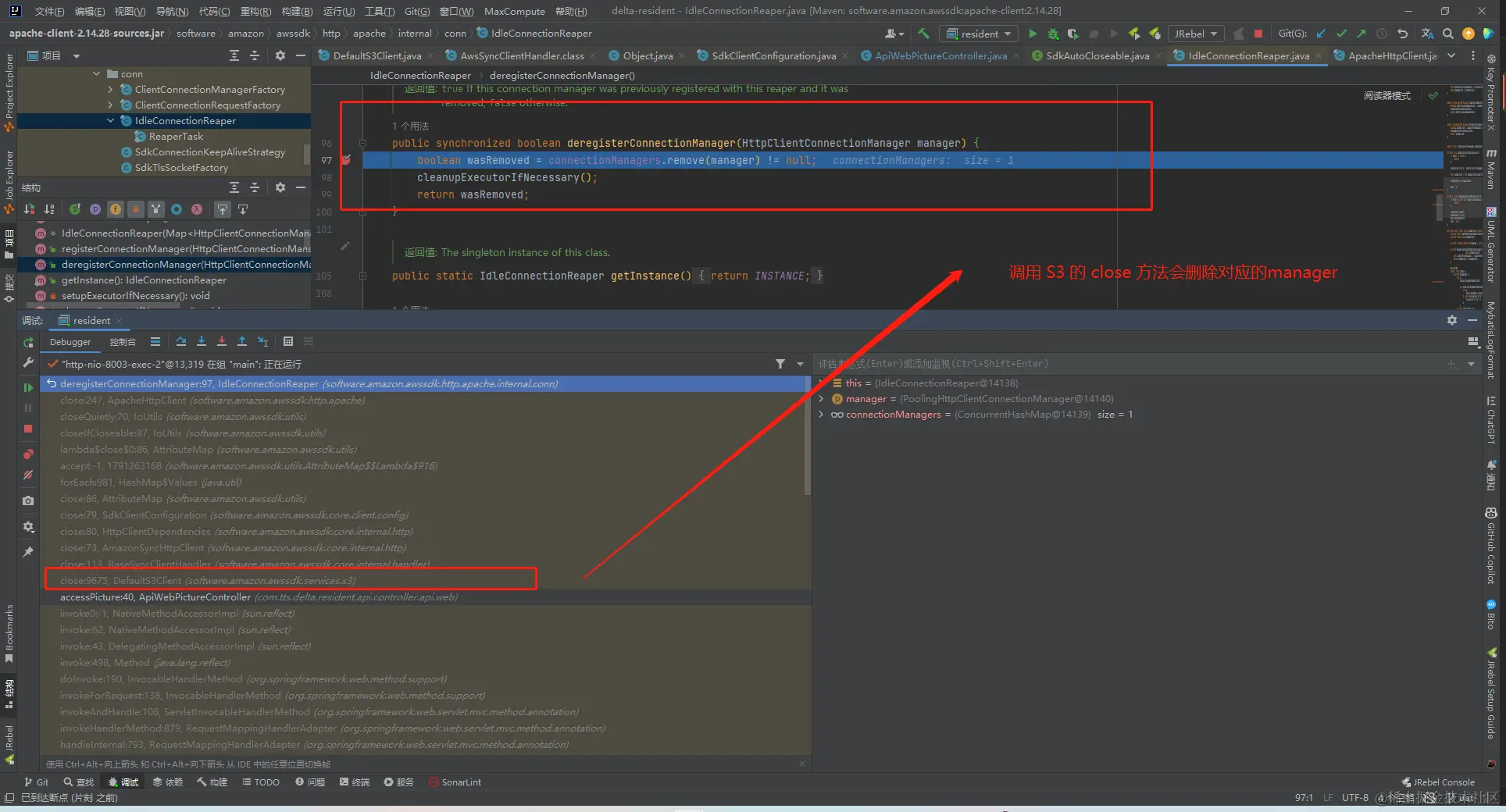Open the Git tool window button
Viewport: 1506px width, 812px height.
[x=37, y=782]
